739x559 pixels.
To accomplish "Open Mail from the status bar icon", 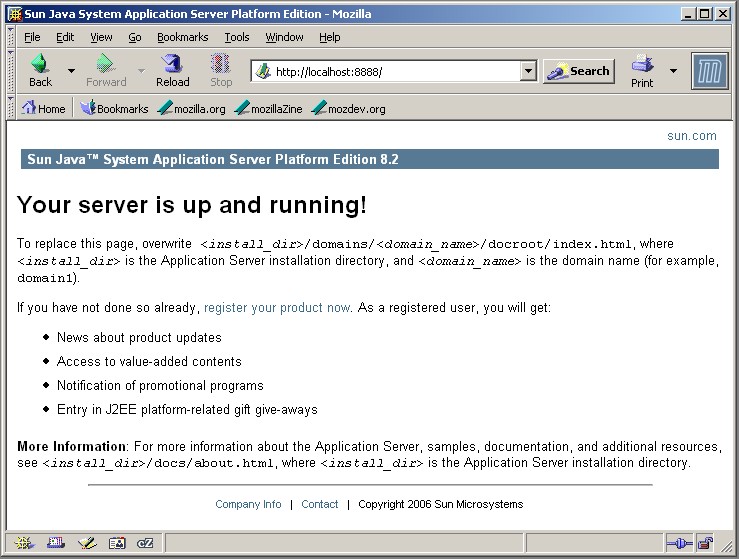I will [56, 543].
